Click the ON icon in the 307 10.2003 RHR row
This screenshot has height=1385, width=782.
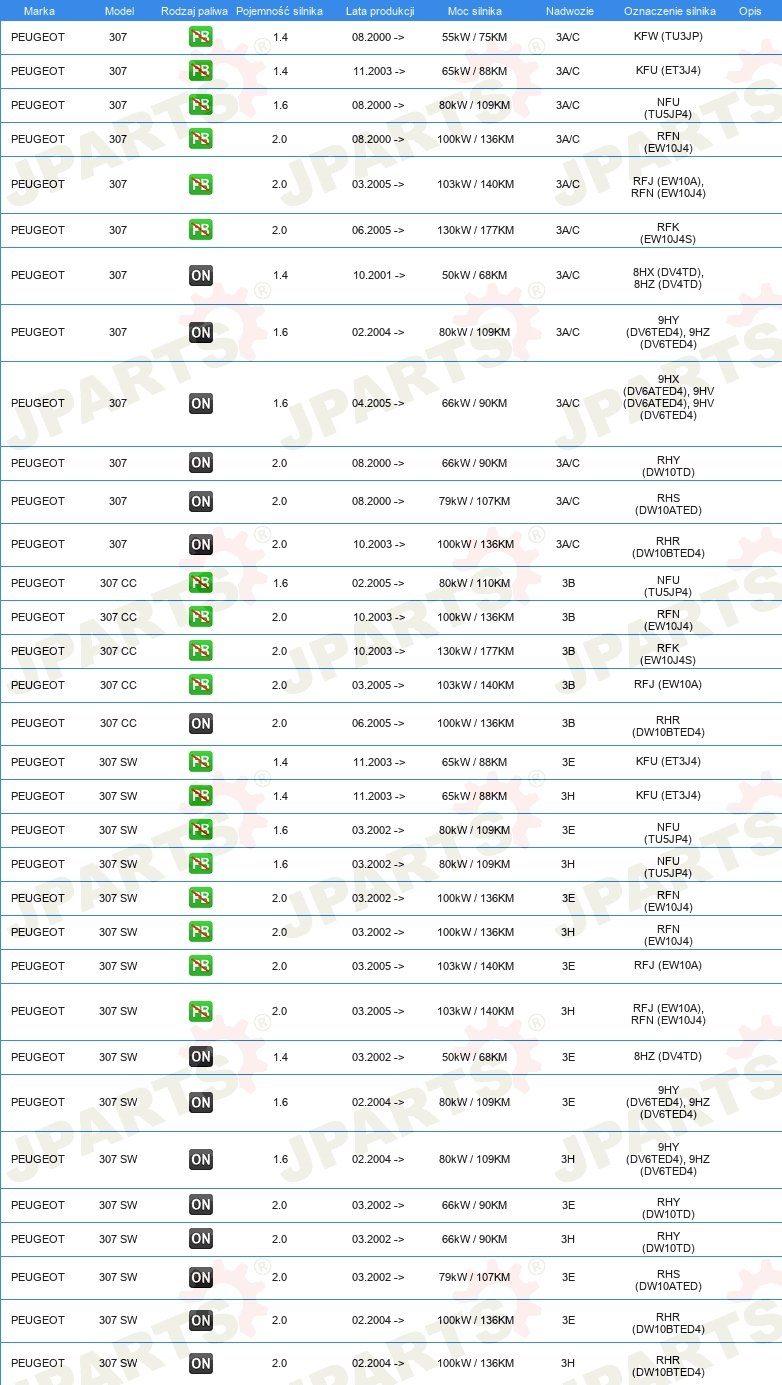(201, 544)
